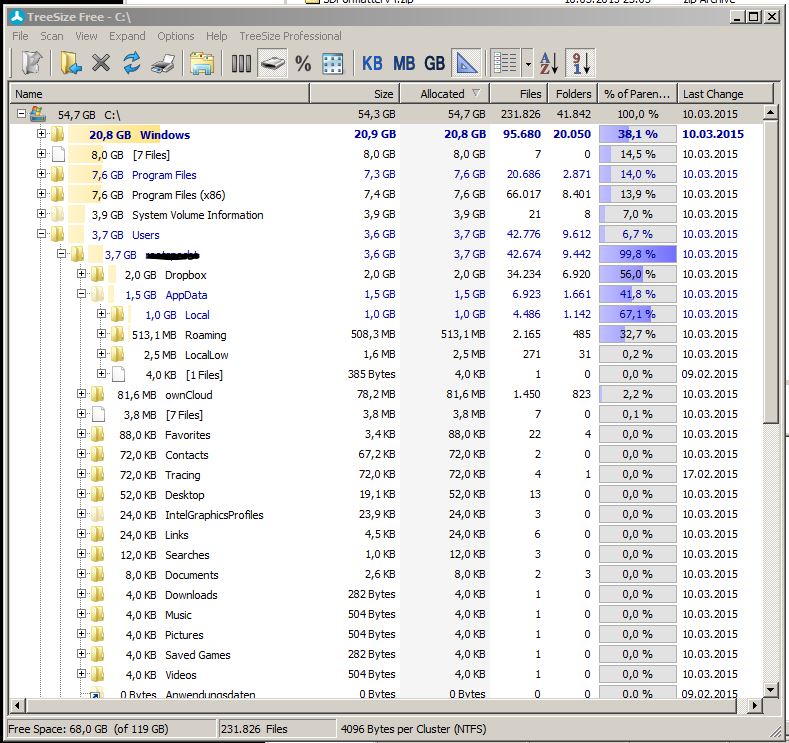Screen dimensions: 789x743
Task: Click the IntelGraphicsProfiles folder icon
Action: click(x=97, y=515)
